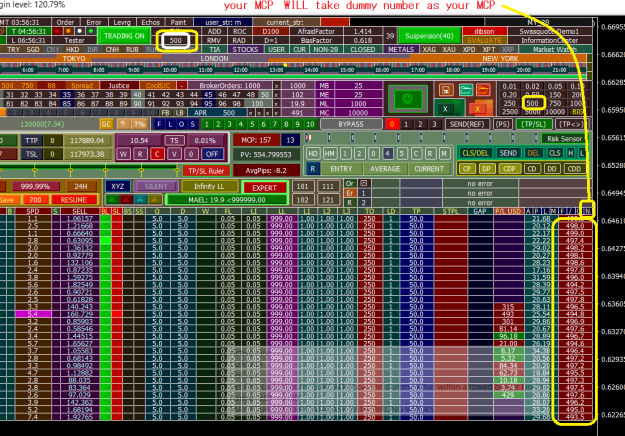Image resolution: width=625 pixels, height=436 pixels.
Task: Toggle the TRADING ON switch
Action: [124, 36]
